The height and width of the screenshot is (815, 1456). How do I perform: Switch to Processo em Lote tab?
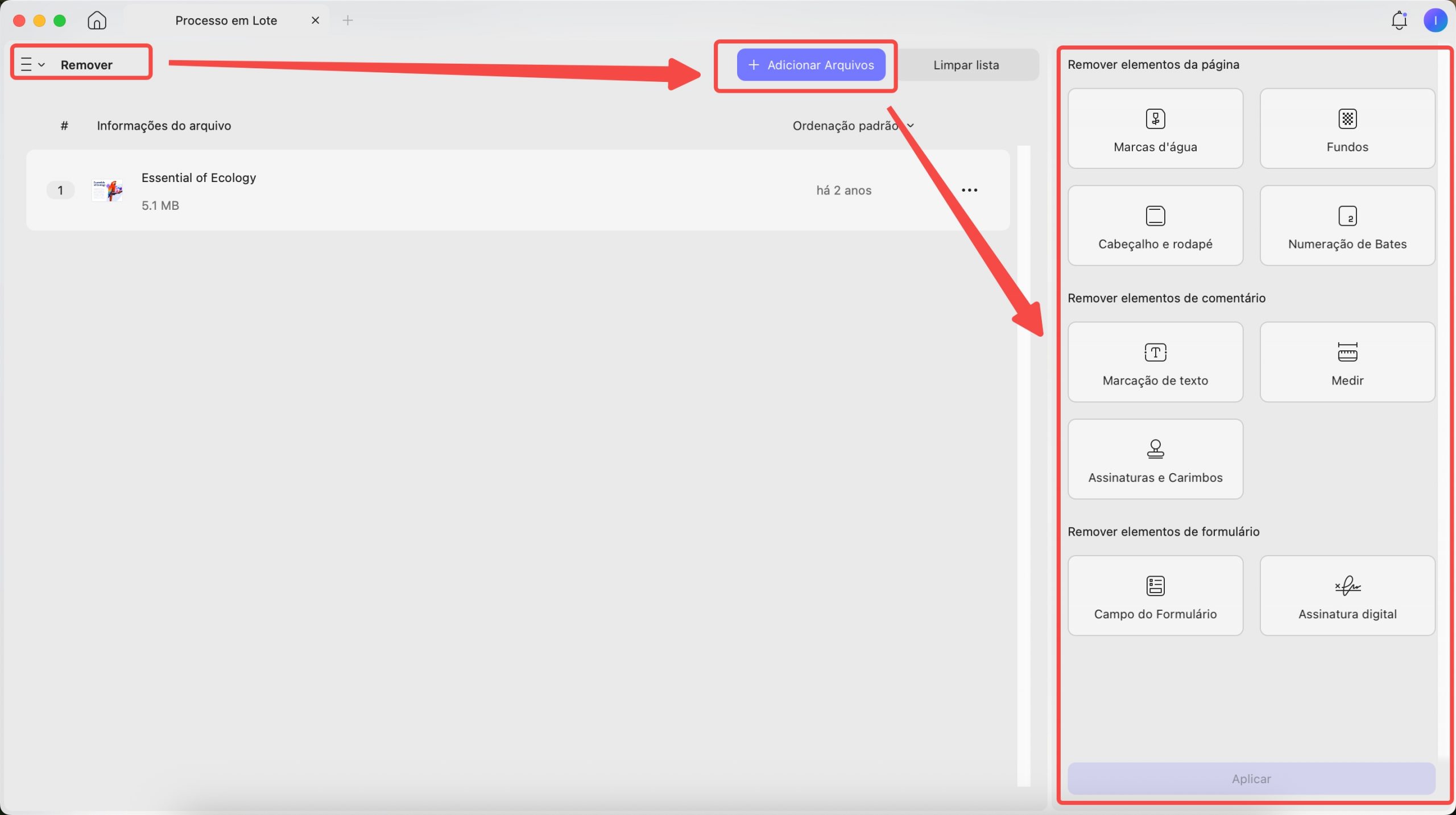(226, 20)
